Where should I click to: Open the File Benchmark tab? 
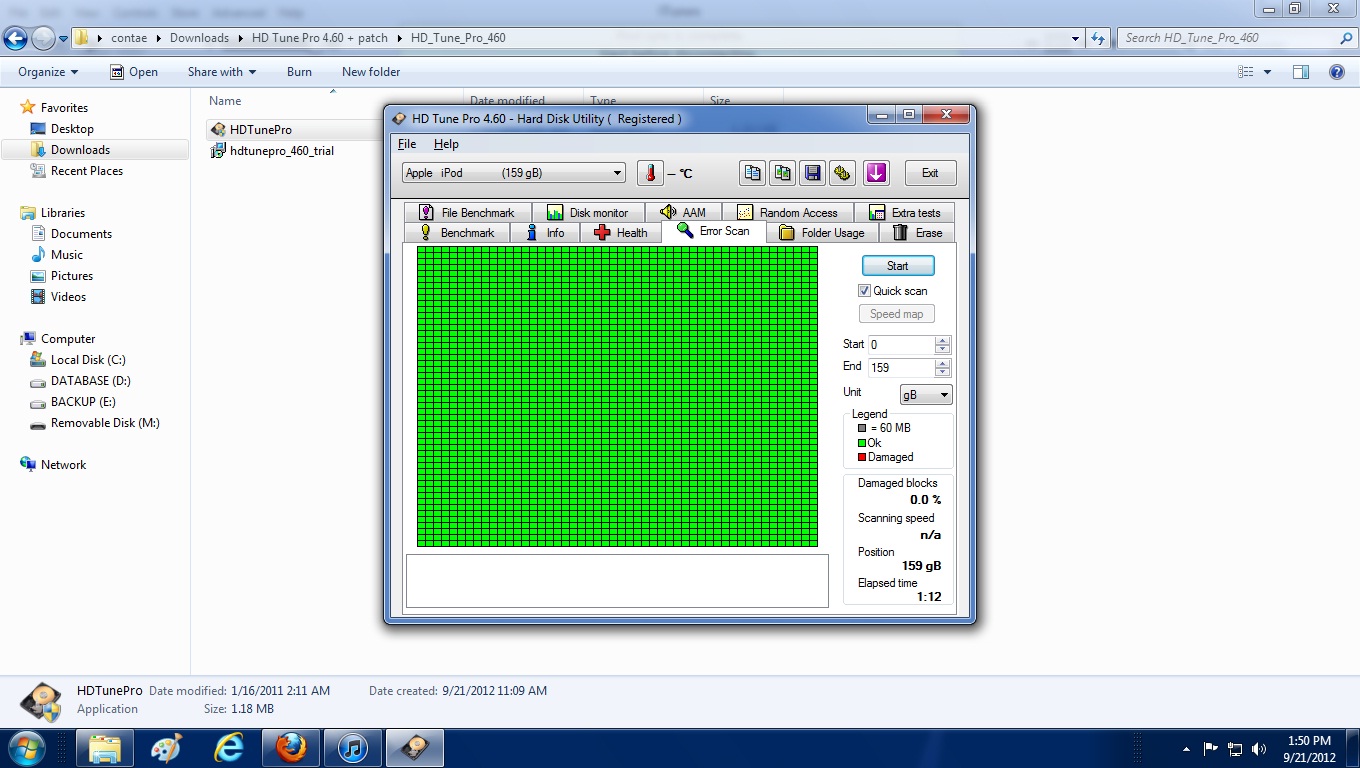(467, 213)
